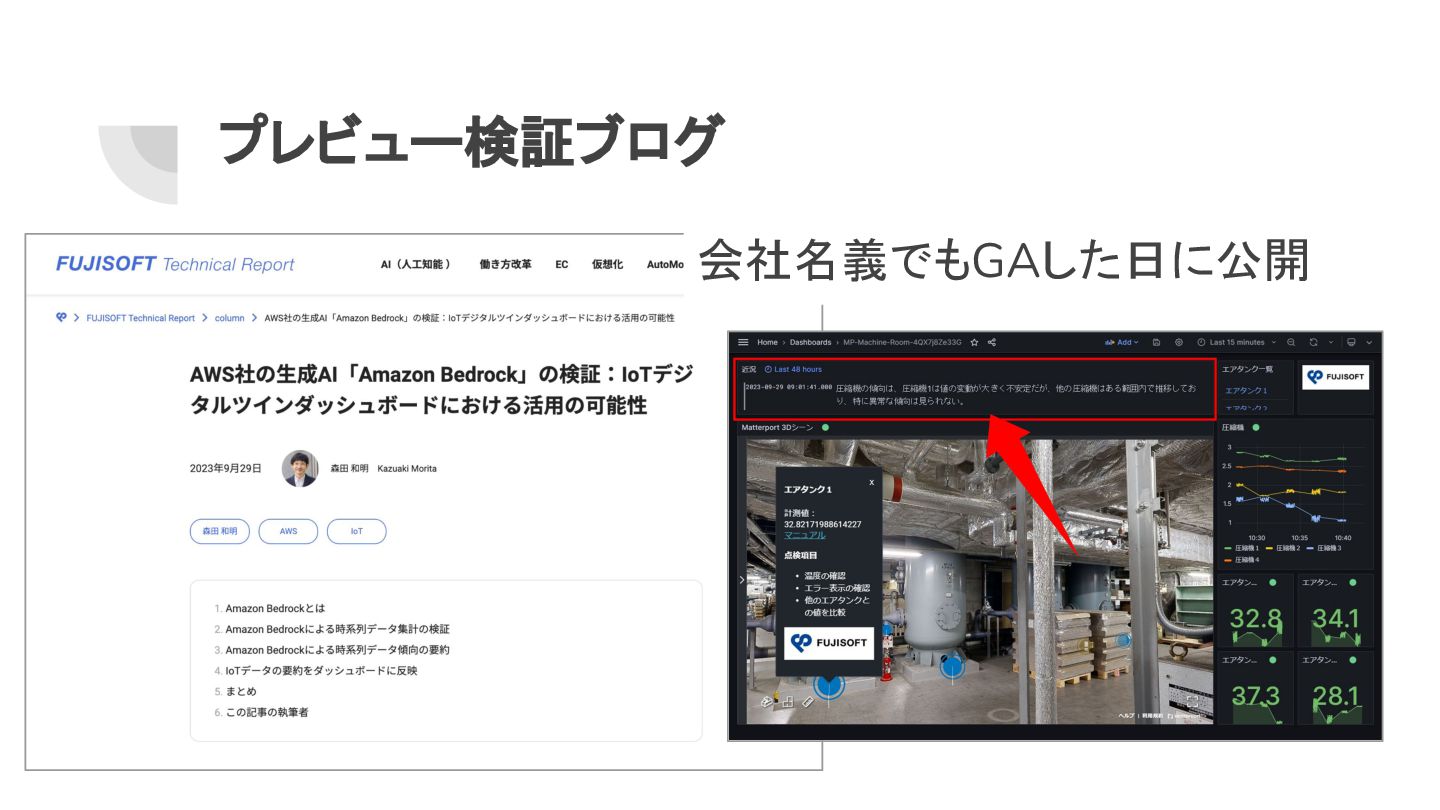Click author avatar photo

[x=300, y=468]
